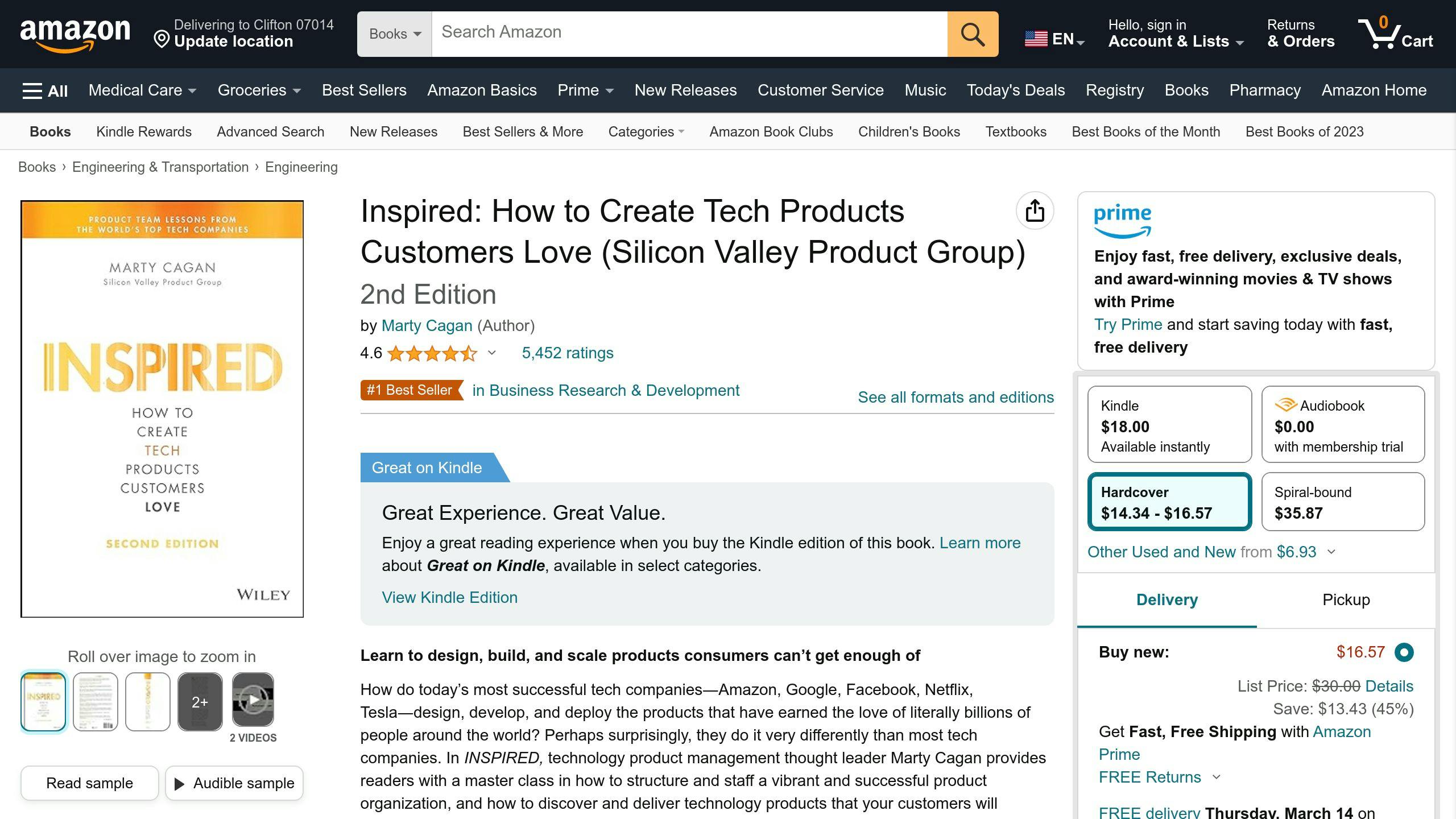Click the US flag language icon

point(1036,39)
